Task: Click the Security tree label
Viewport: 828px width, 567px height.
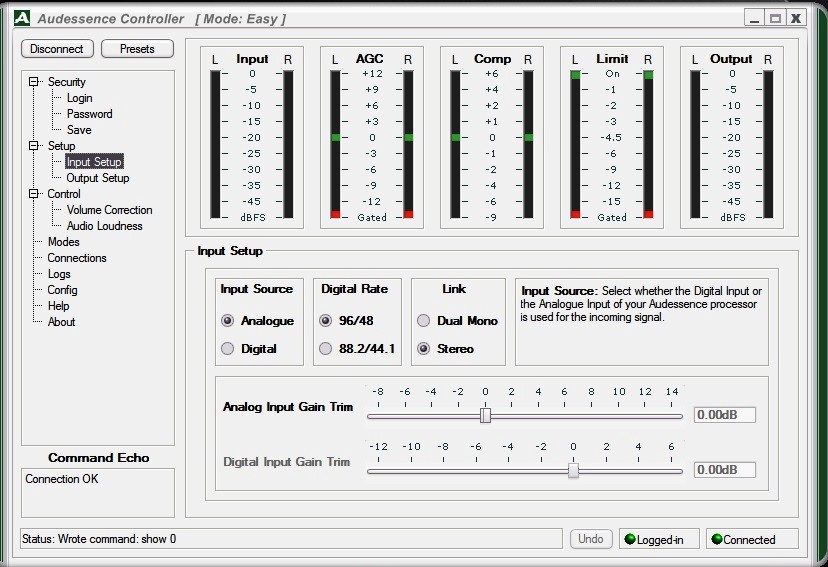Action: point(67,82)
